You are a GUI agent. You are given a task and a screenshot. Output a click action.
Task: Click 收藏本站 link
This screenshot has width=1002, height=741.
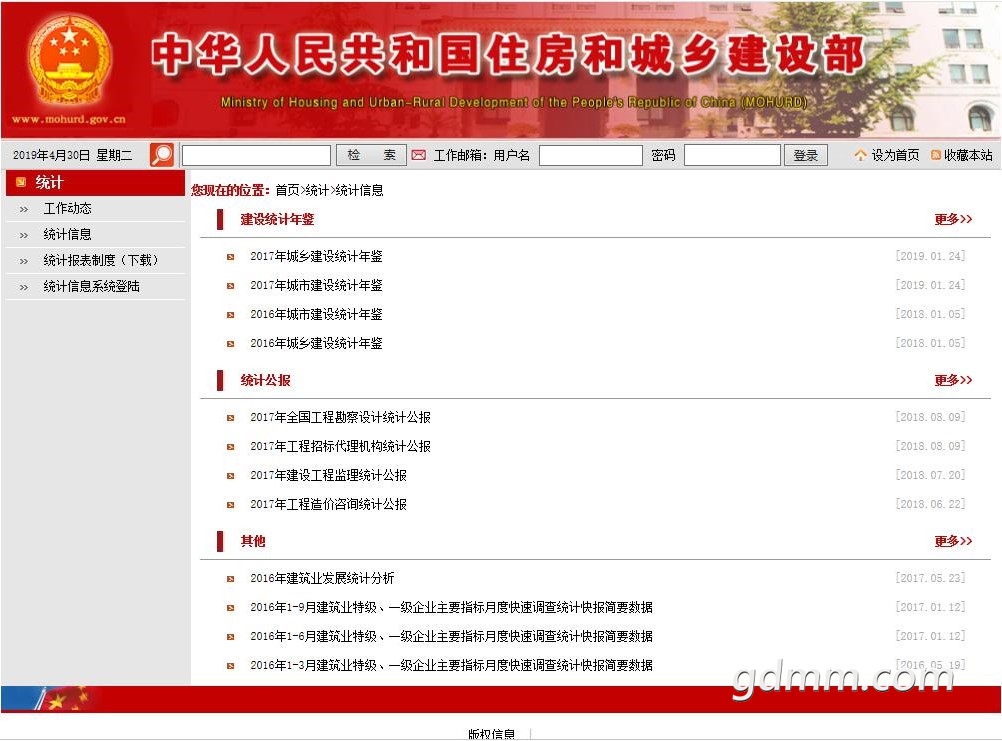pos(968,155)
